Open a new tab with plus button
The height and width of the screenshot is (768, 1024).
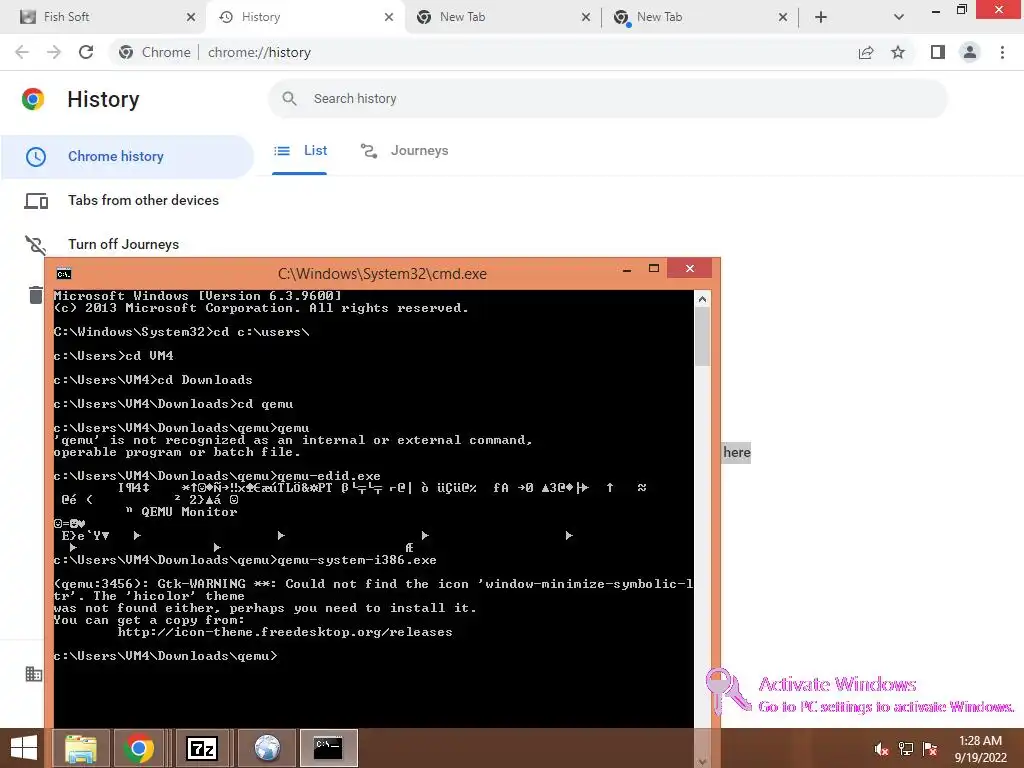[x=821, y=17]
